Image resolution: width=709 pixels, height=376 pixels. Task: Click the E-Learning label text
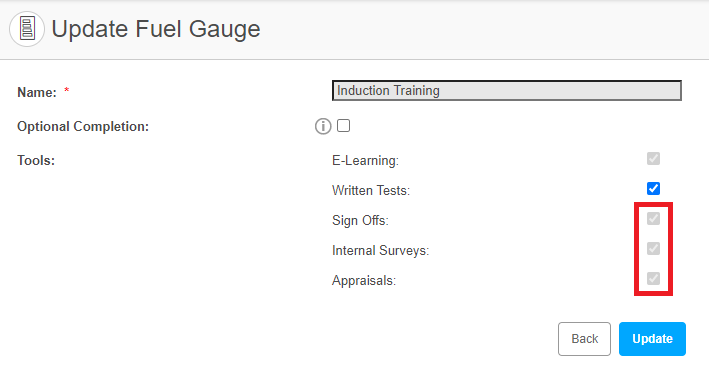coord(365,160)
